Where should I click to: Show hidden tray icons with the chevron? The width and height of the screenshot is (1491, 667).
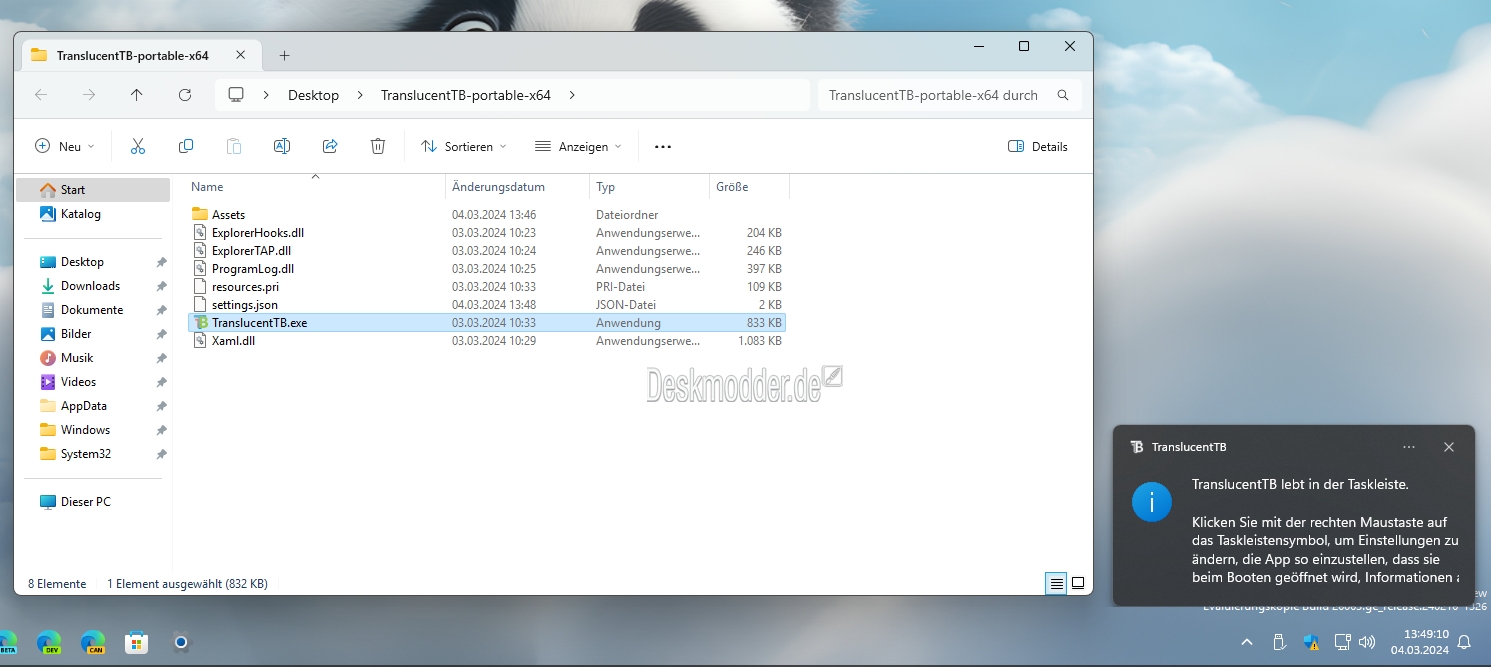(x=1246, y=641)
